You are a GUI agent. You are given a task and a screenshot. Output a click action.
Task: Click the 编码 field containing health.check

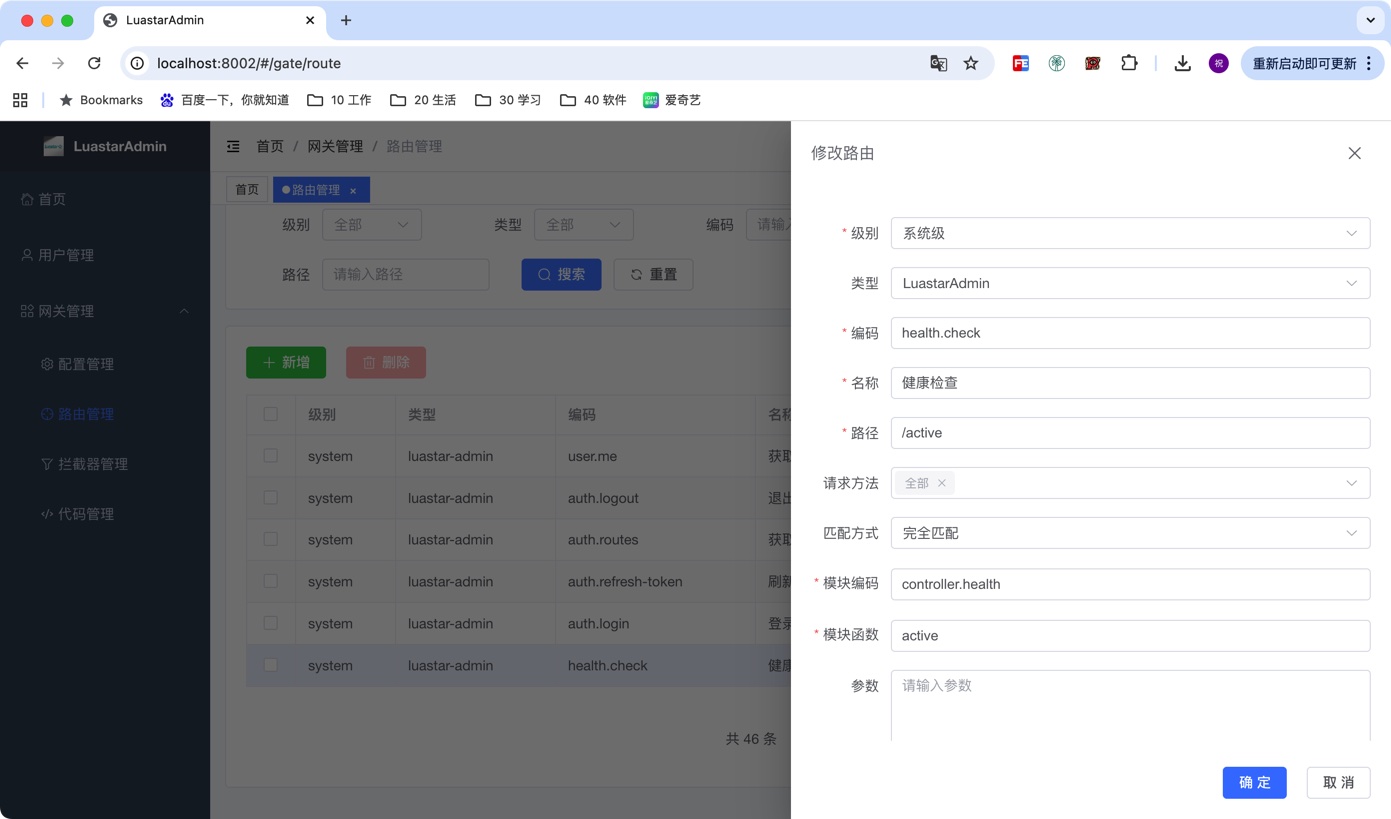(1130, 333)
